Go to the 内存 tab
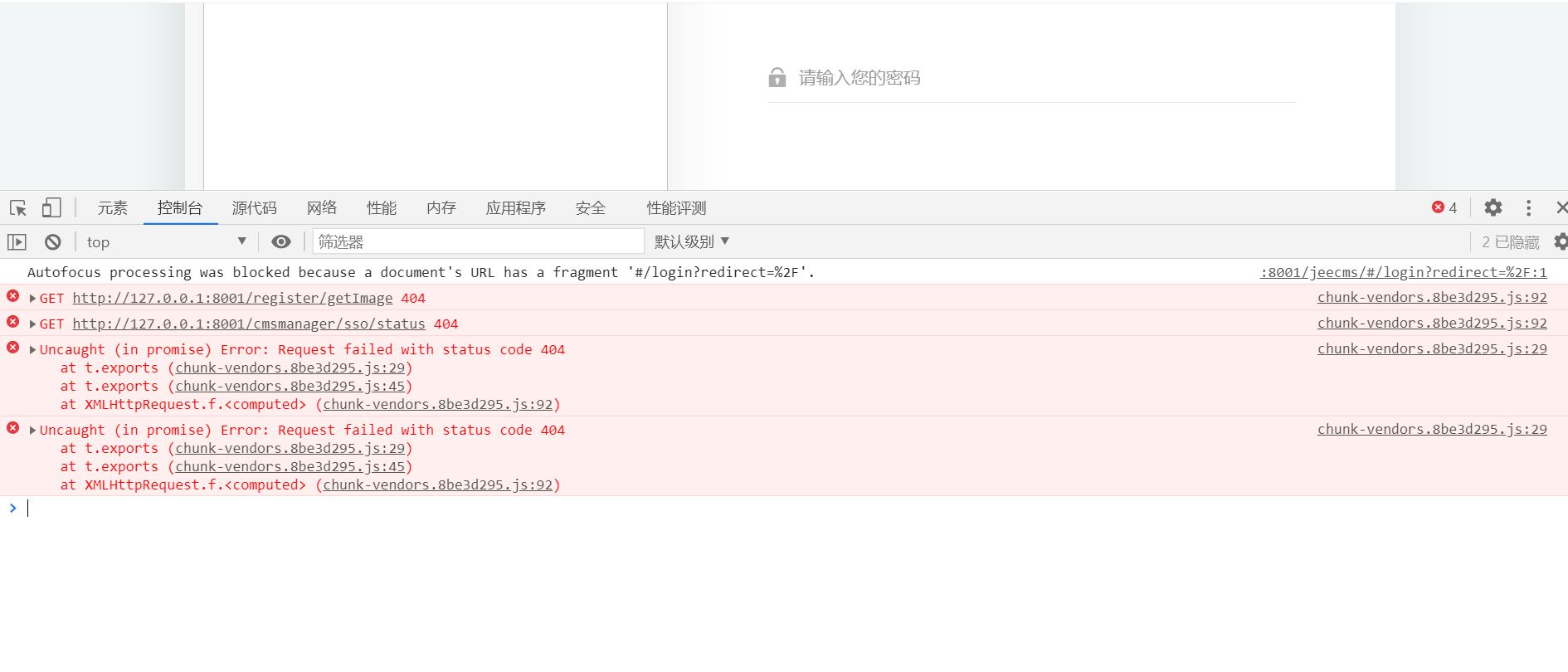Screen dimensions: 1568x672 coord(441,208)
